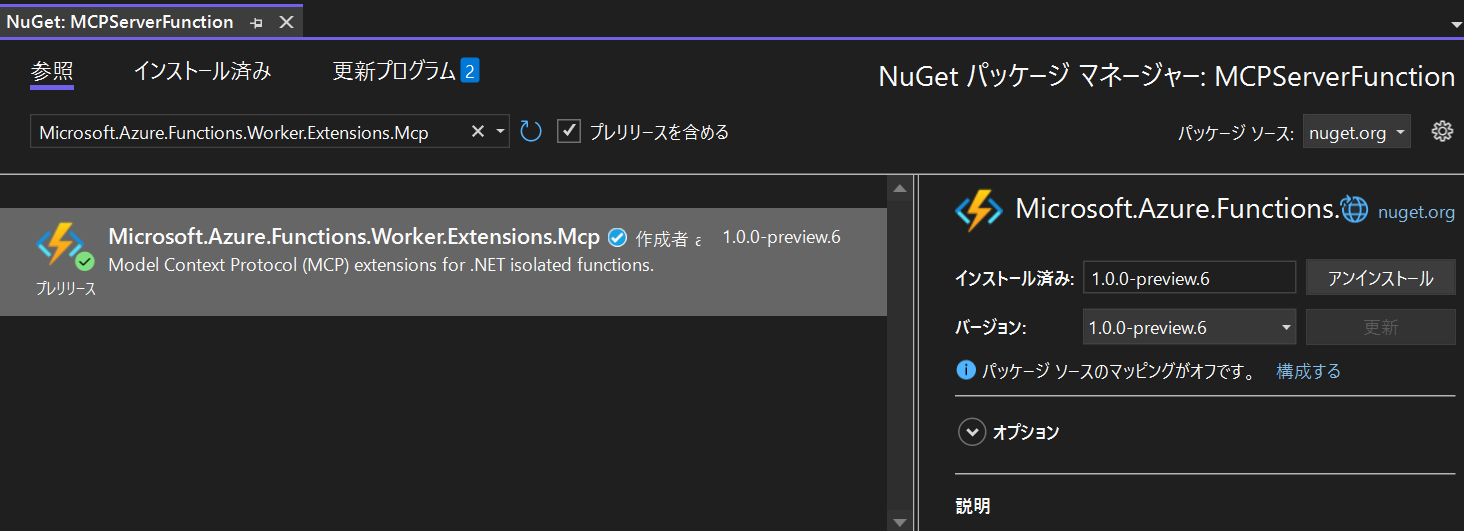
Task: Click the アンインストール button
Action: tap(1380, 278)
